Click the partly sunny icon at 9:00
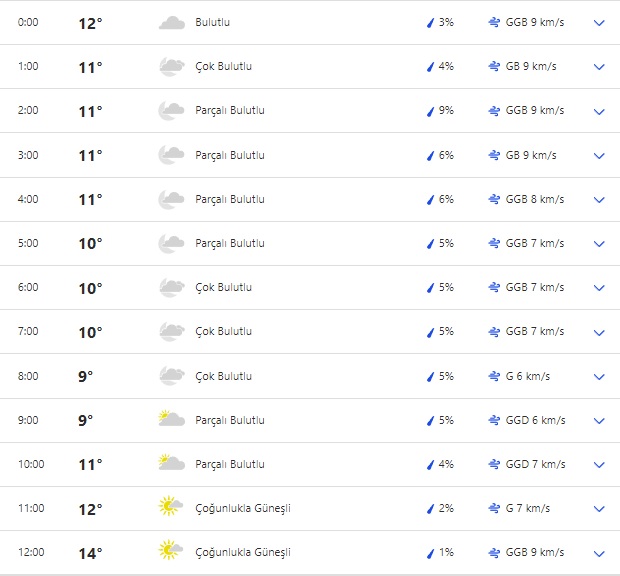Viewport: 620px width, 576px height. pyautogui.click(x=171, y=420)
